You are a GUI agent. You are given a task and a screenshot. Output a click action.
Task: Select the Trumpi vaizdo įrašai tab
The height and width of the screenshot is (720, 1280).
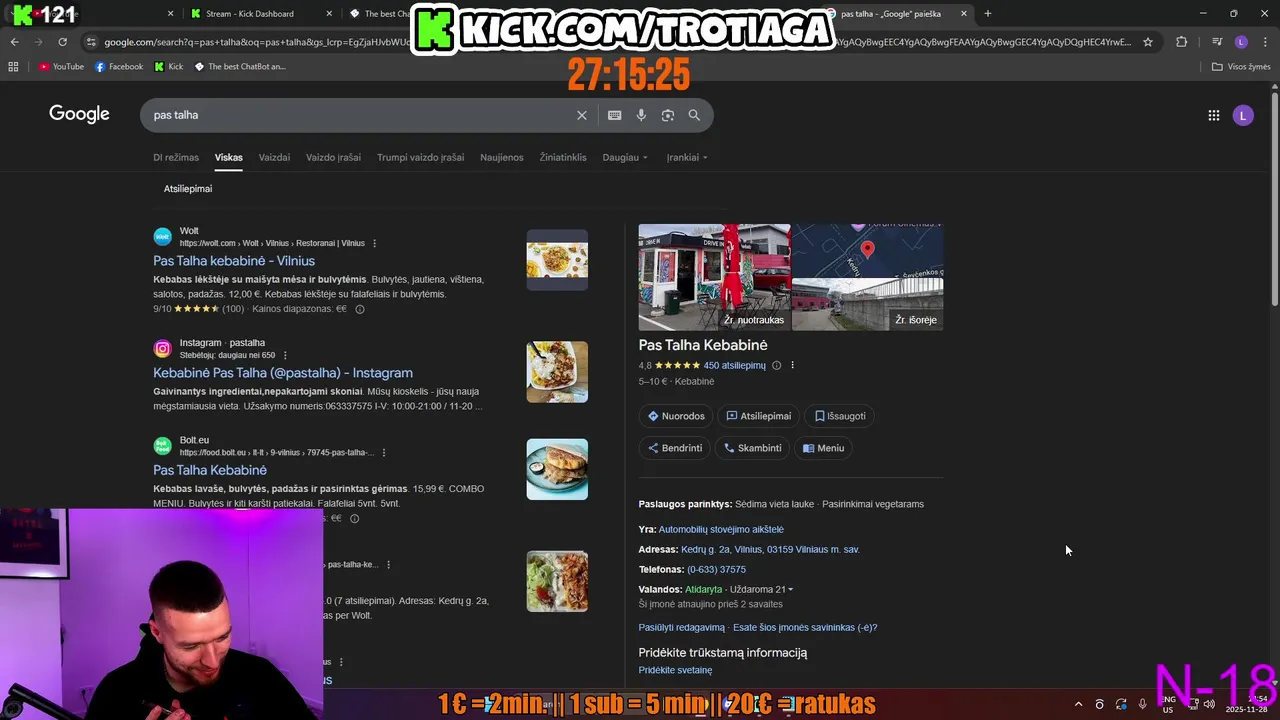(x=420, y=157)
